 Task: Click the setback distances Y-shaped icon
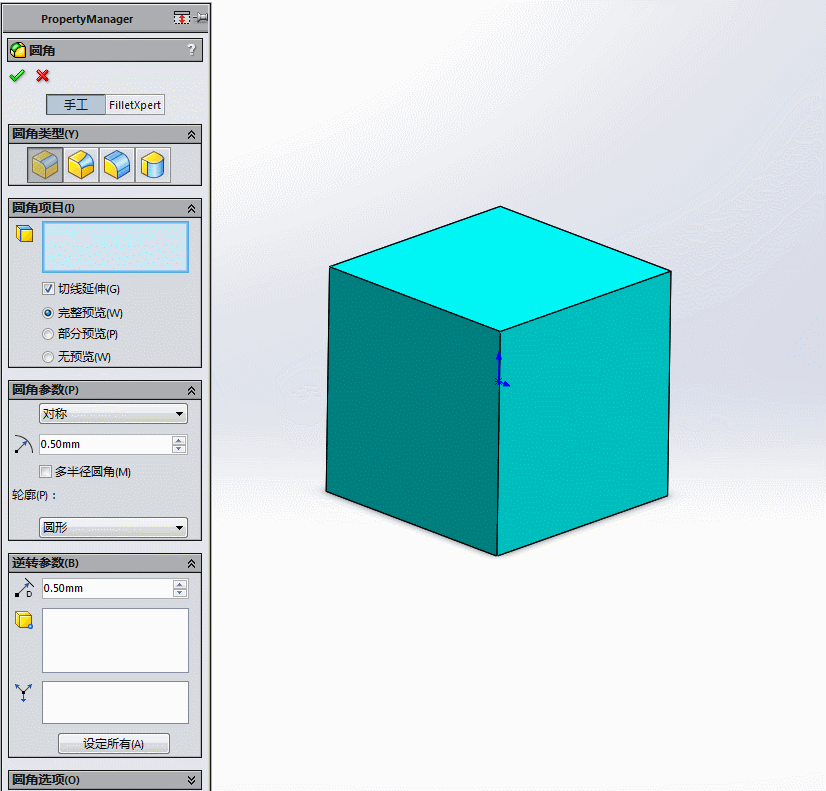tap(24, 693)
